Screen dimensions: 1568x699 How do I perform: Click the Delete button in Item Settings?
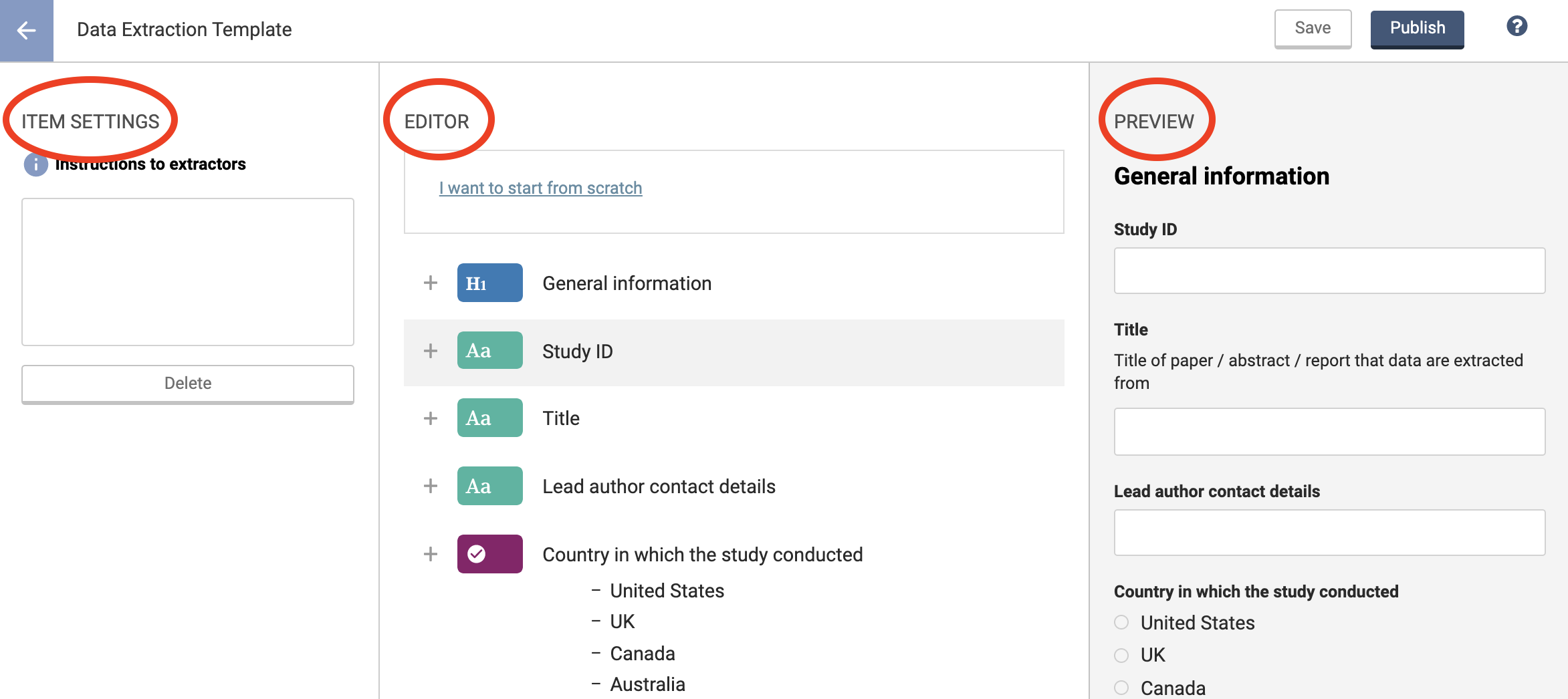click(188, 384)
